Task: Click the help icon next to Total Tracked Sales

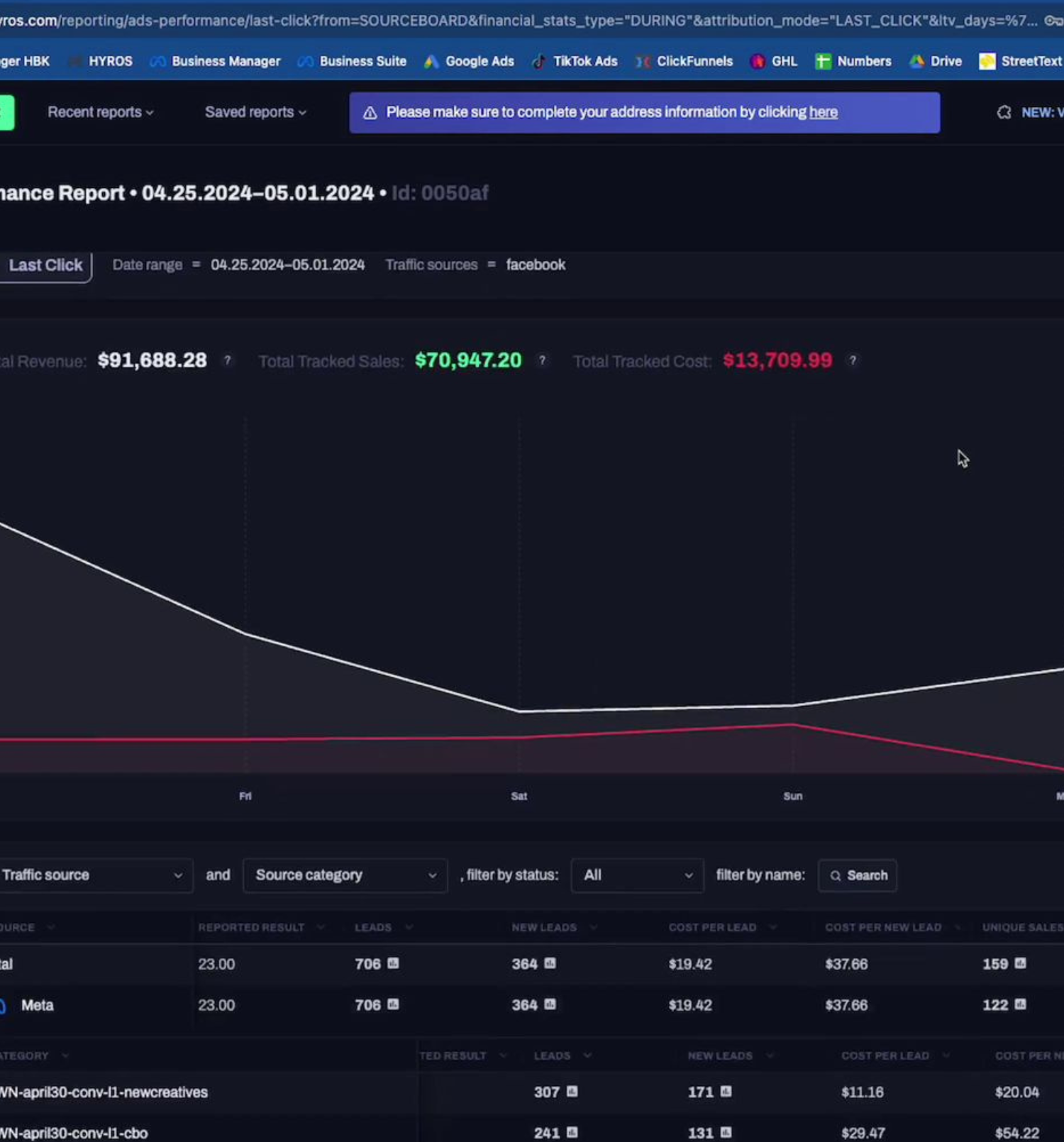Action: click(x=542, y=360)
